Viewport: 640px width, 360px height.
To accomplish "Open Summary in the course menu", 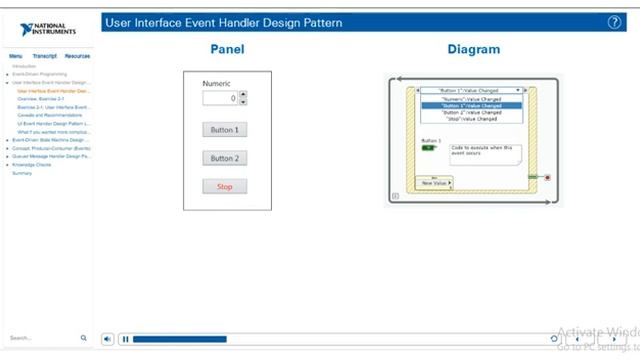I will click(22, 173).
